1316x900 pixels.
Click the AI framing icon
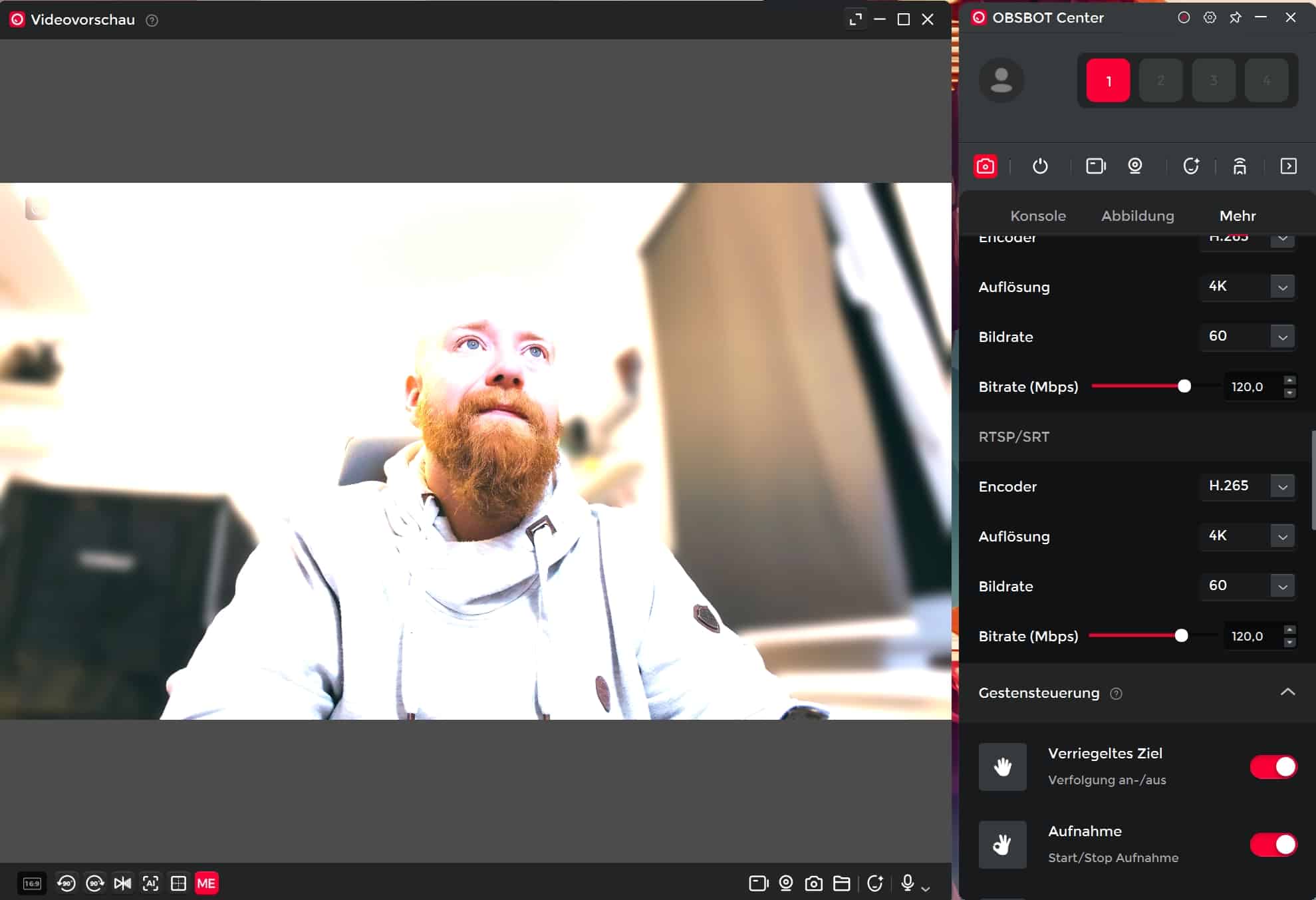150,883
